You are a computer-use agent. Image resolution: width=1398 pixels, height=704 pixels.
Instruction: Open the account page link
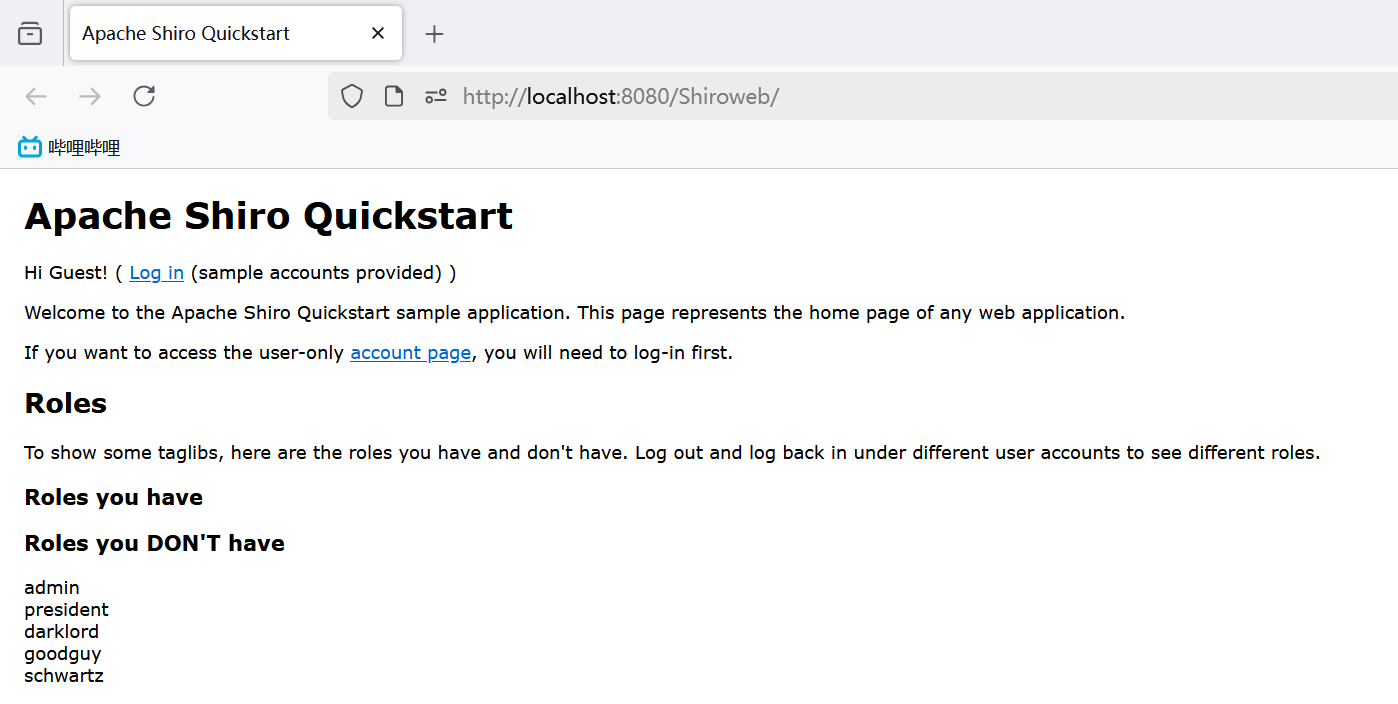(410, 353)
